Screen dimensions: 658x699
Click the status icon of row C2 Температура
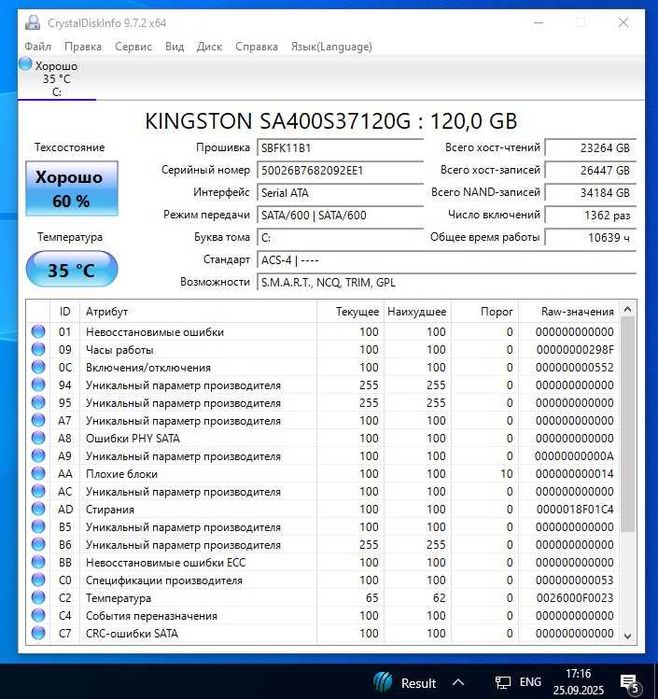click(x=38, y=597)
